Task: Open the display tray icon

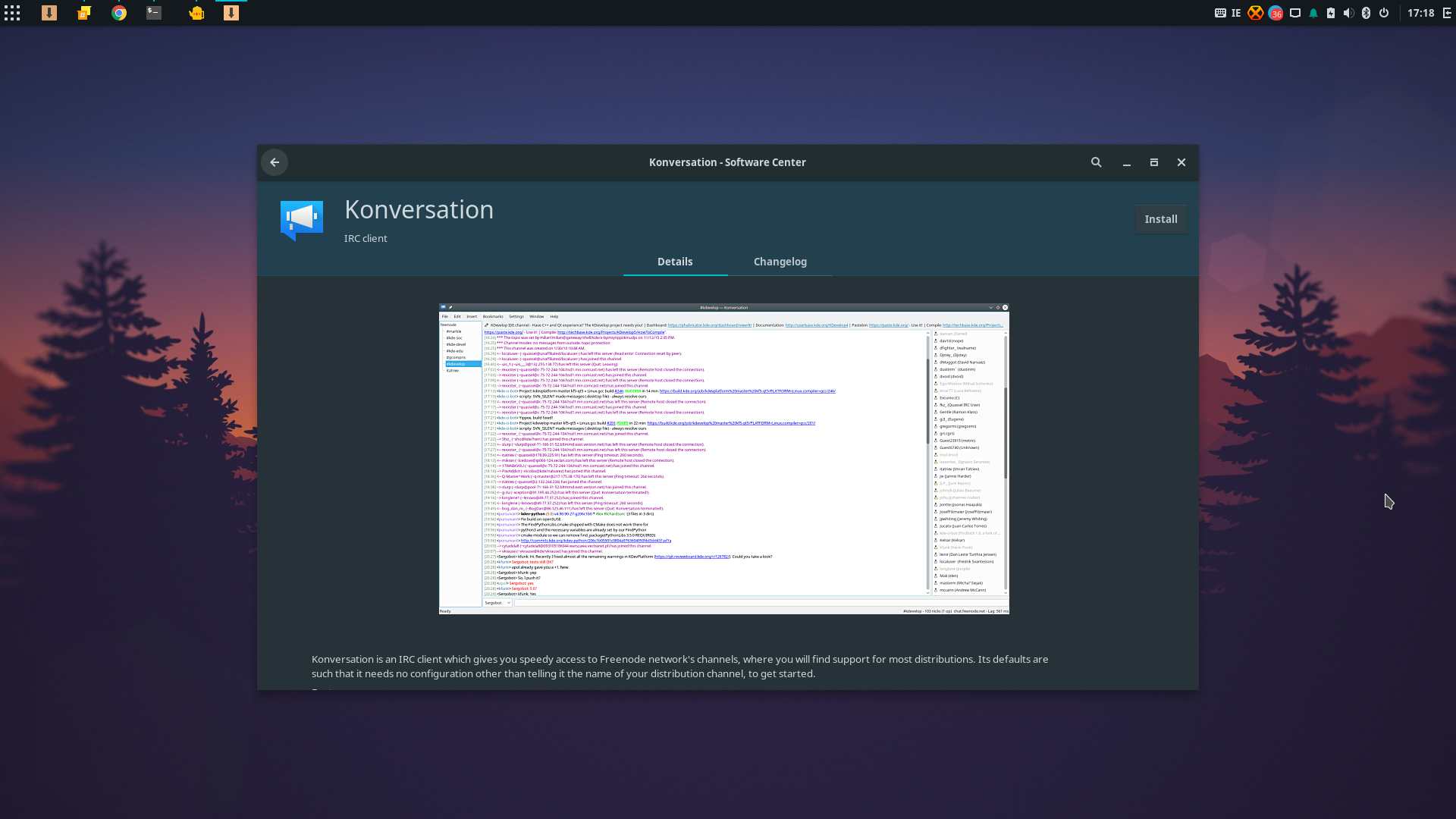Action: (1295, 13)
